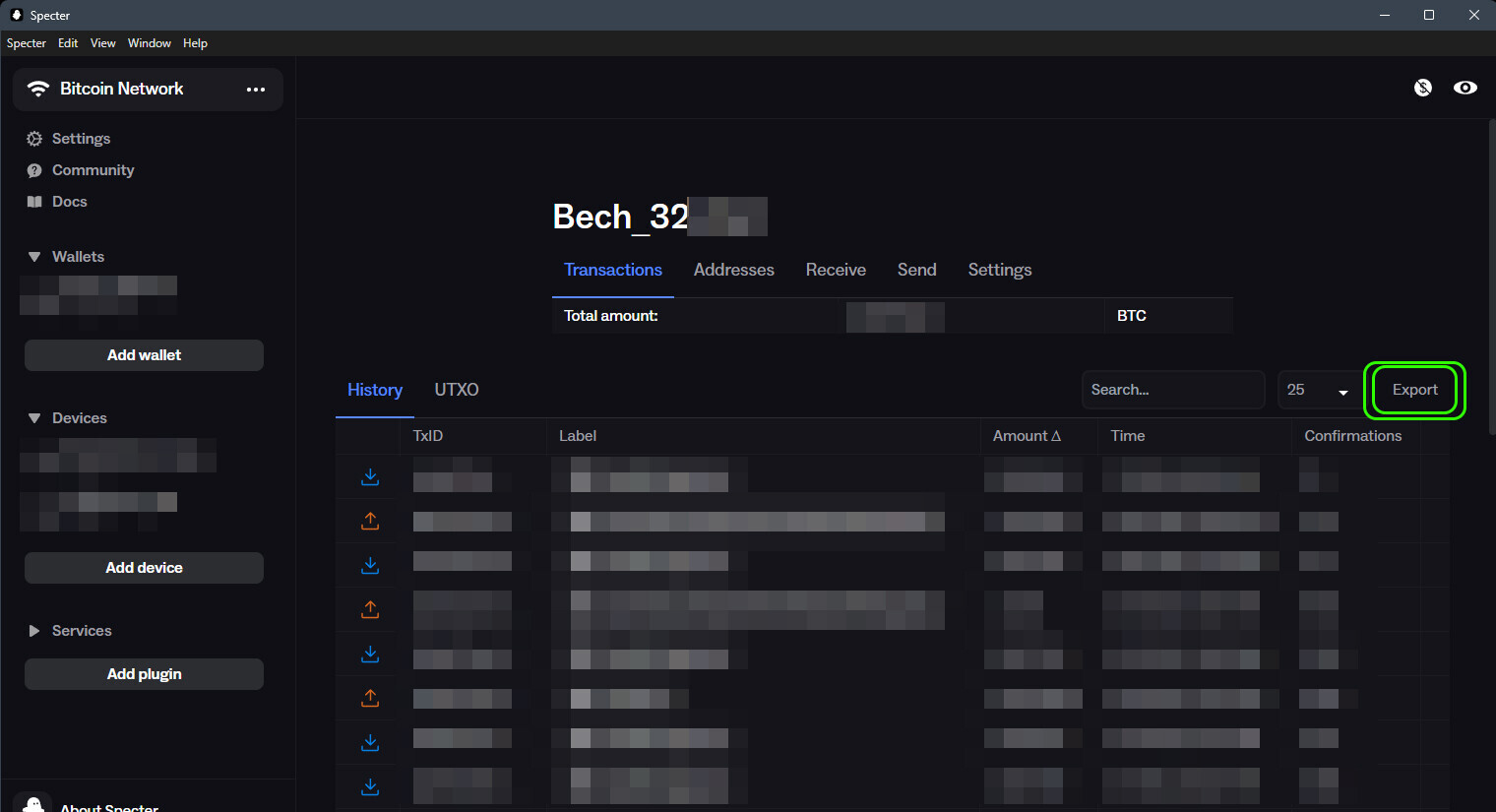The image size is (1496, 812).
Task: Click the Add device button
Action: click(x=144, y=568)
